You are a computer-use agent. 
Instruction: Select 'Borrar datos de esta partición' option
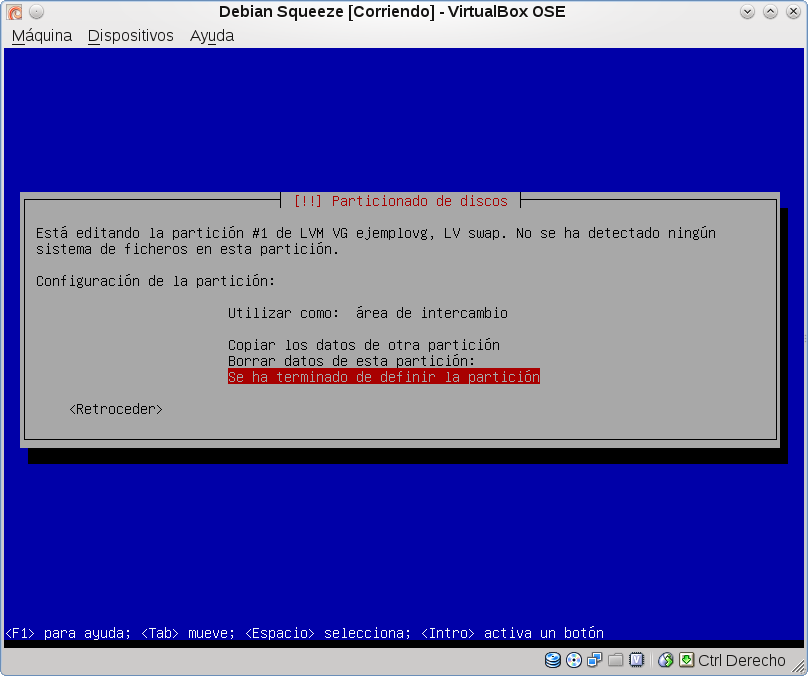pos(351,361)
